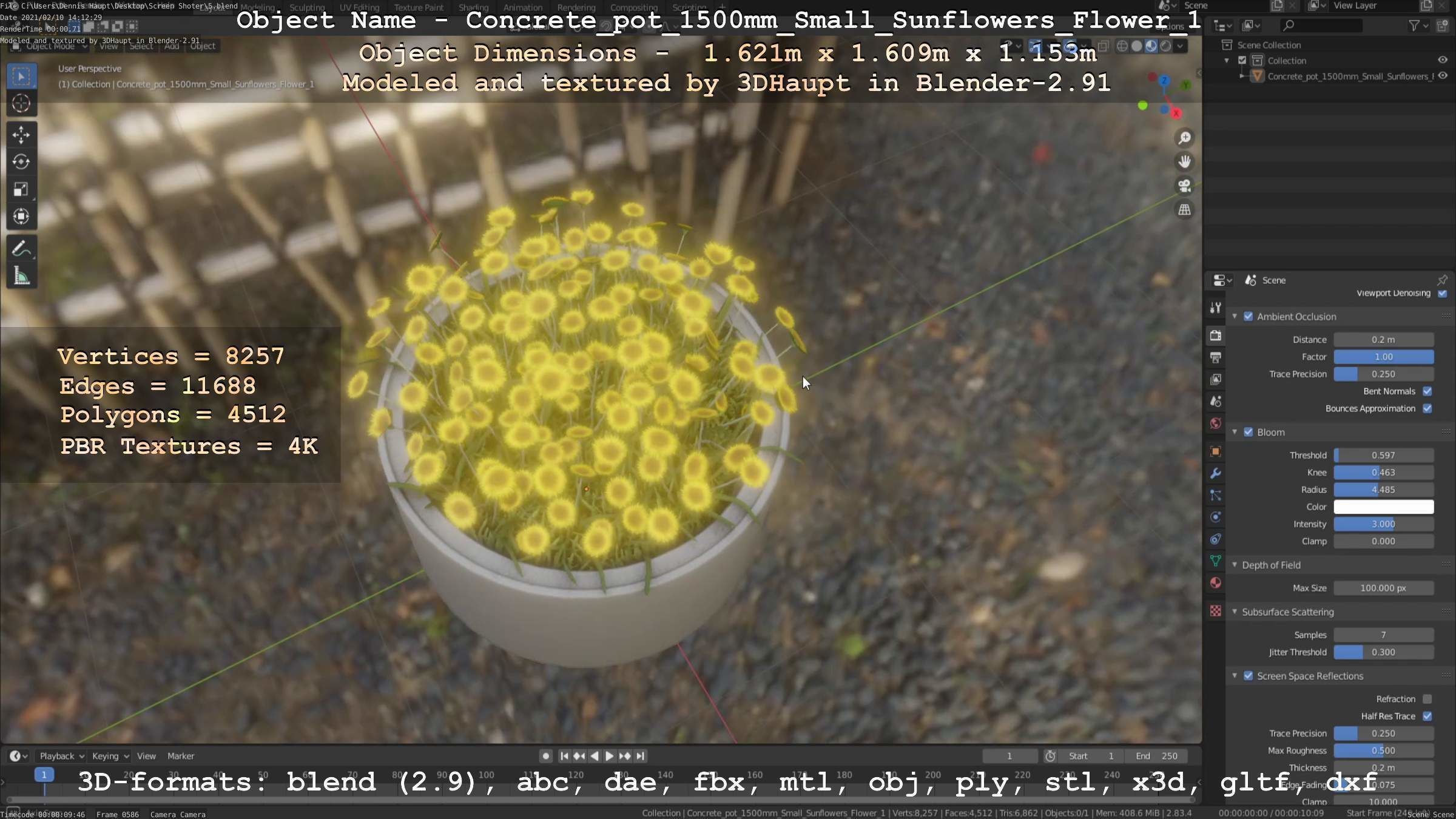This screenshot has height=819, width=1456.
Task: Switch to the Animation workspace
Action: coord(523,7)
